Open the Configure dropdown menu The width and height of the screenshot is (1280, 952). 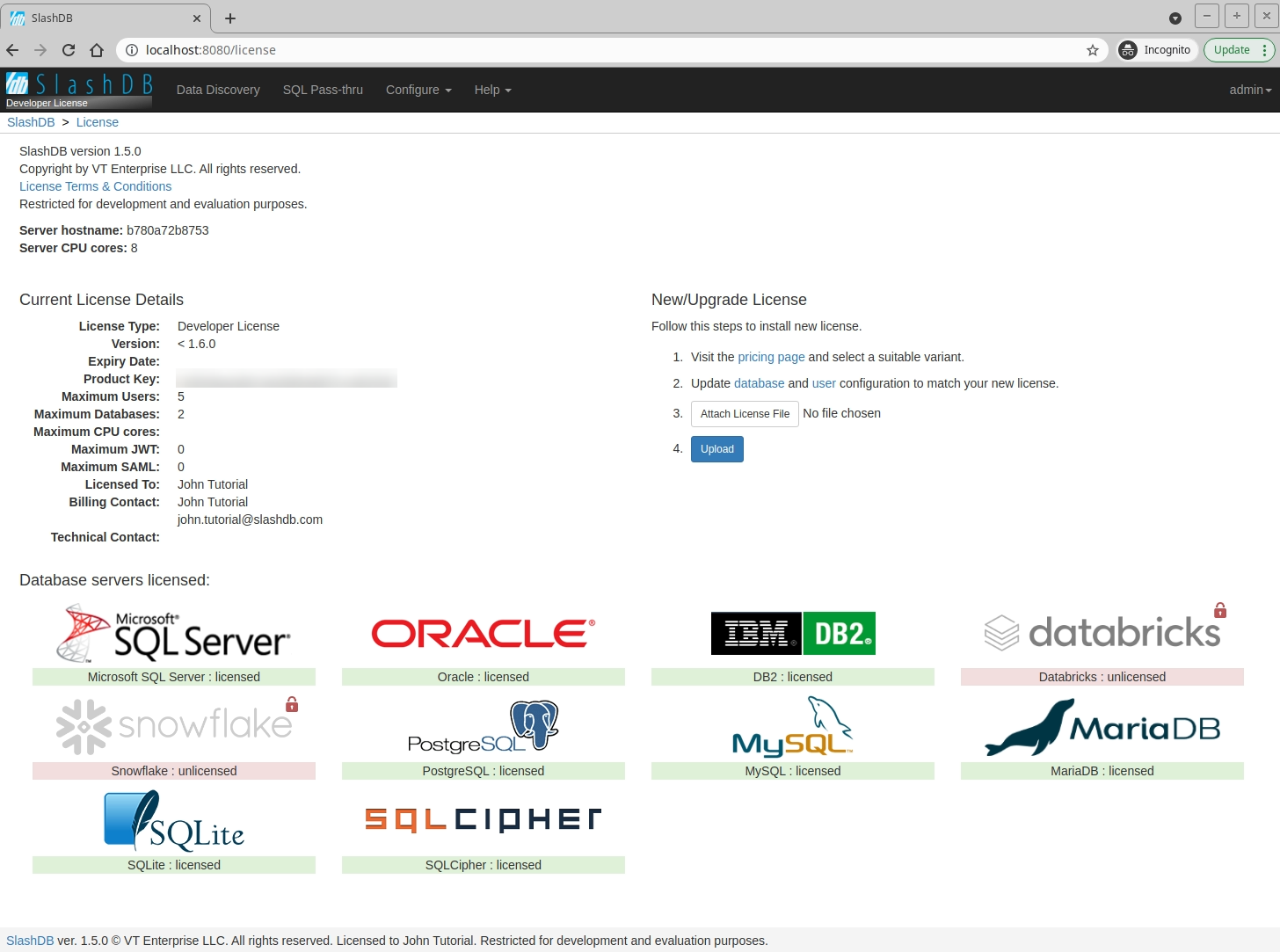[418, 90]
